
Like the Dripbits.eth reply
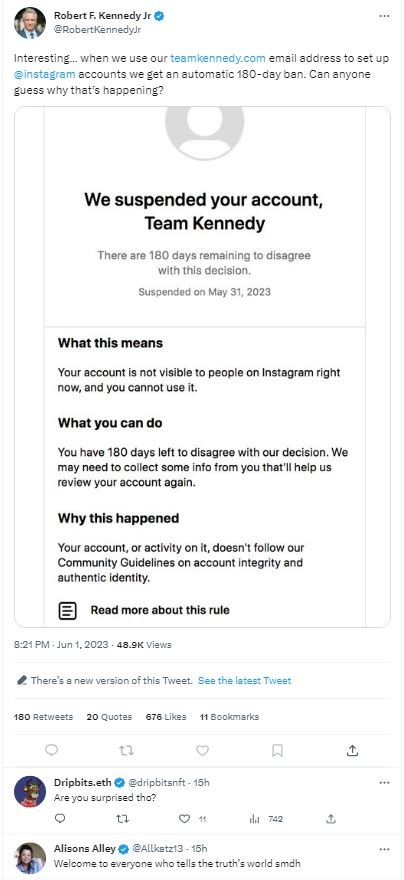tap(185, 819)
